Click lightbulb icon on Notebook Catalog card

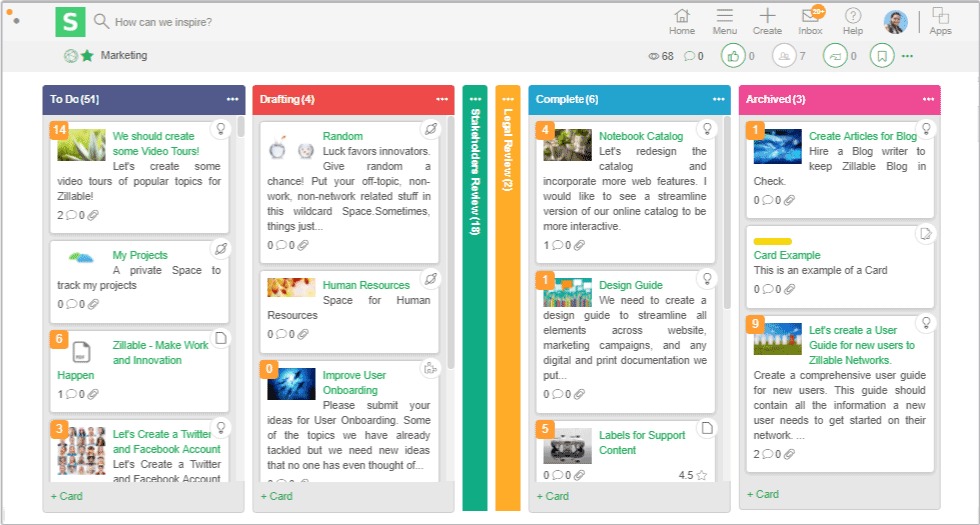click(707, 129)
